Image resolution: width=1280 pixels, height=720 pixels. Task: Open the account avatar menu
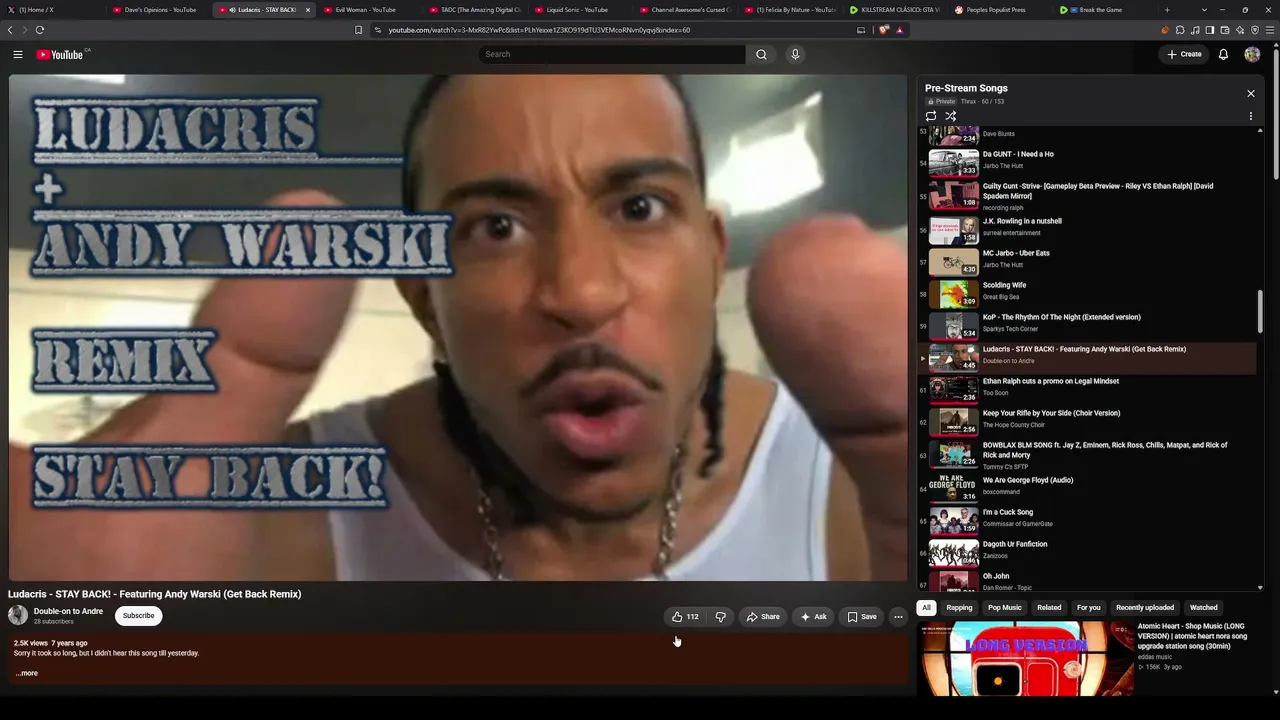click(1252, 54)
